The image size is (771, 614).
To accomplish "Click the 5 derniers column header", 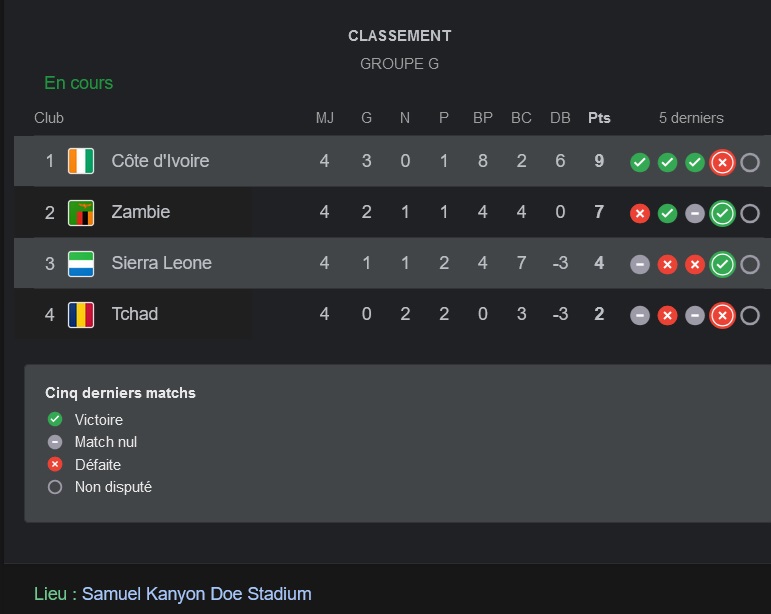I will click(x=691, y=118).
